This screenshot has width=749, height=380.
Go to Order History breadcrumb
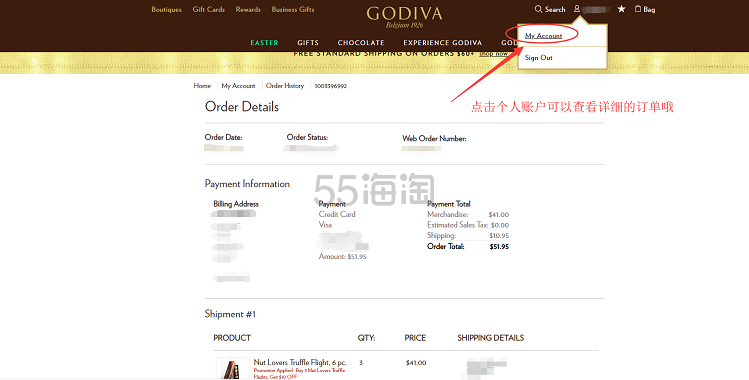tap(285, 86)
